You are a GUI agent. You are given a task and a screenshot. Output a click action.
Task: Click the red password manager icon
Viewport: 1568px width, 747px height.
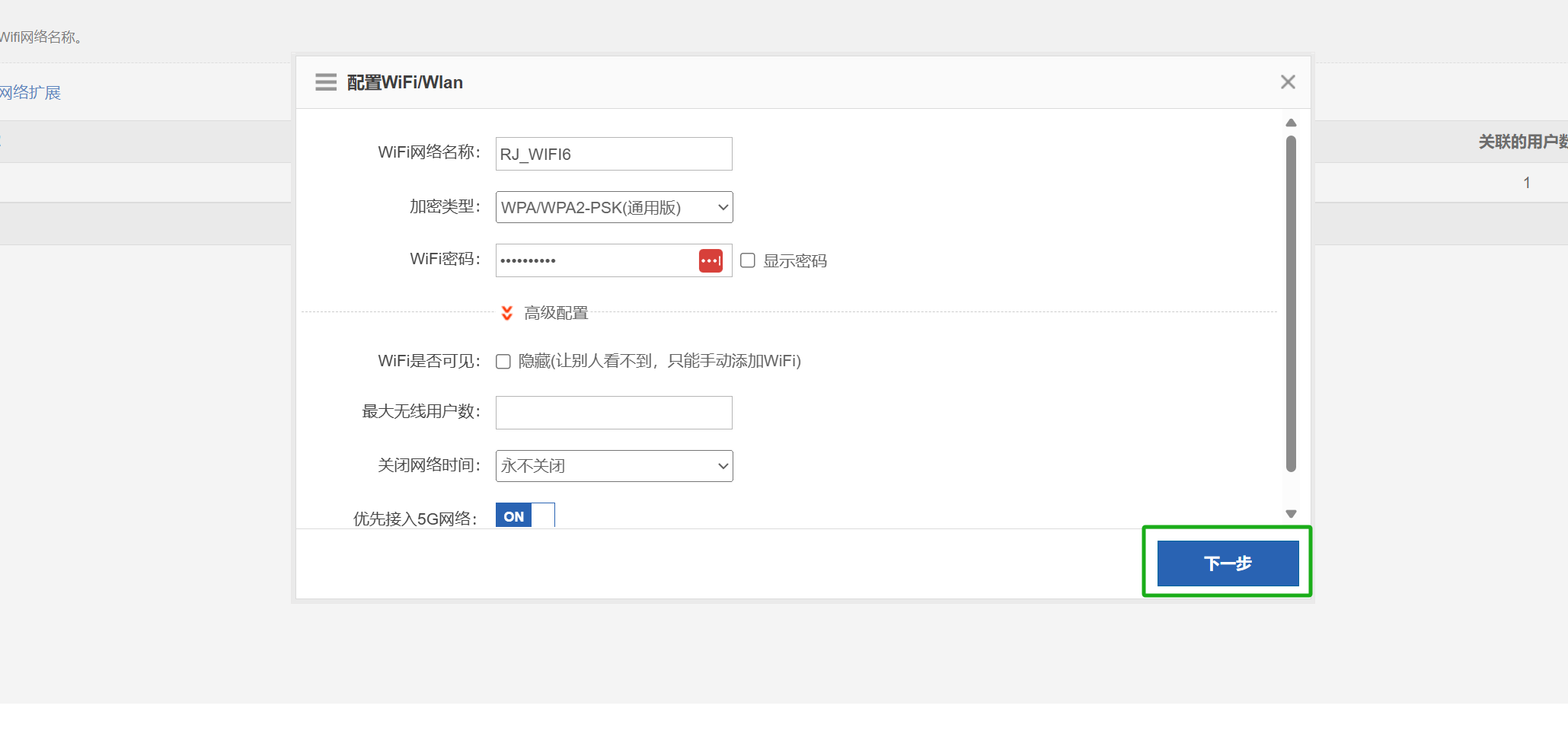coord(711,260)
